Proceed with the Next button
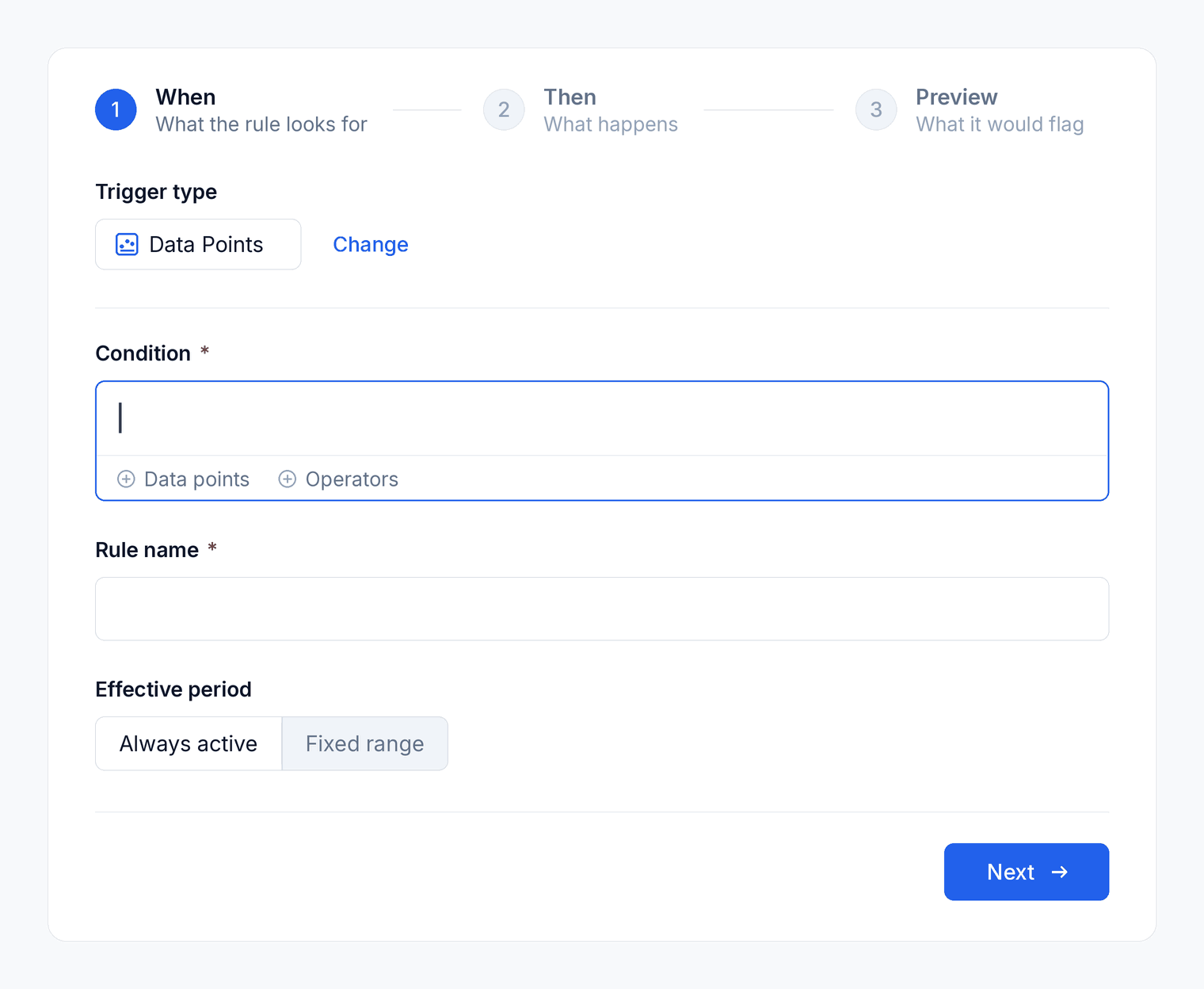 click(x=1027, y=872)
